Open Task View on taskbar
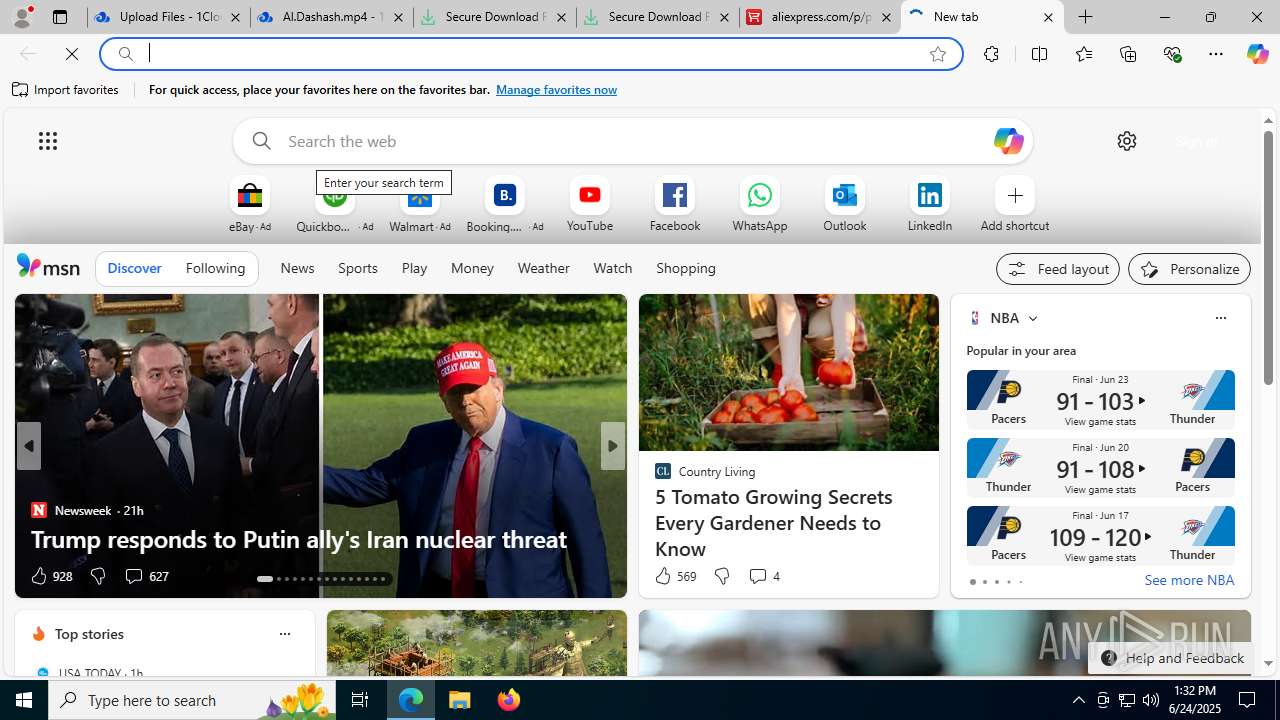1280x720 pixels. point(360,700)
